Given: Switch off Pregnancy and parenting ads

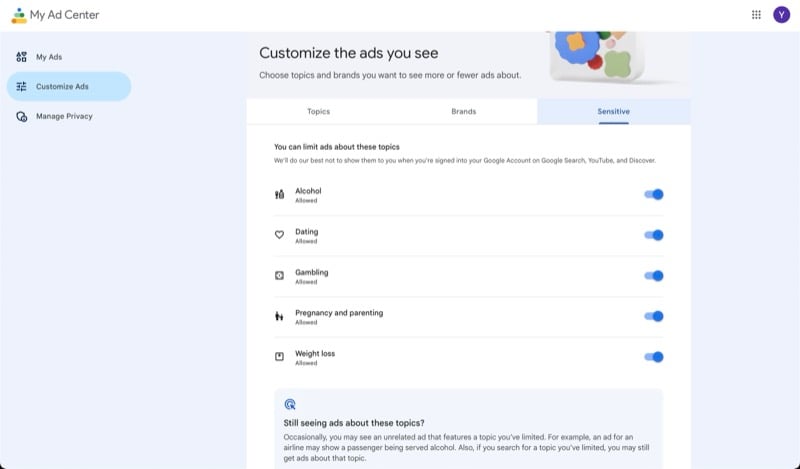Looking at the screenshot, I should tap(654, 316).
